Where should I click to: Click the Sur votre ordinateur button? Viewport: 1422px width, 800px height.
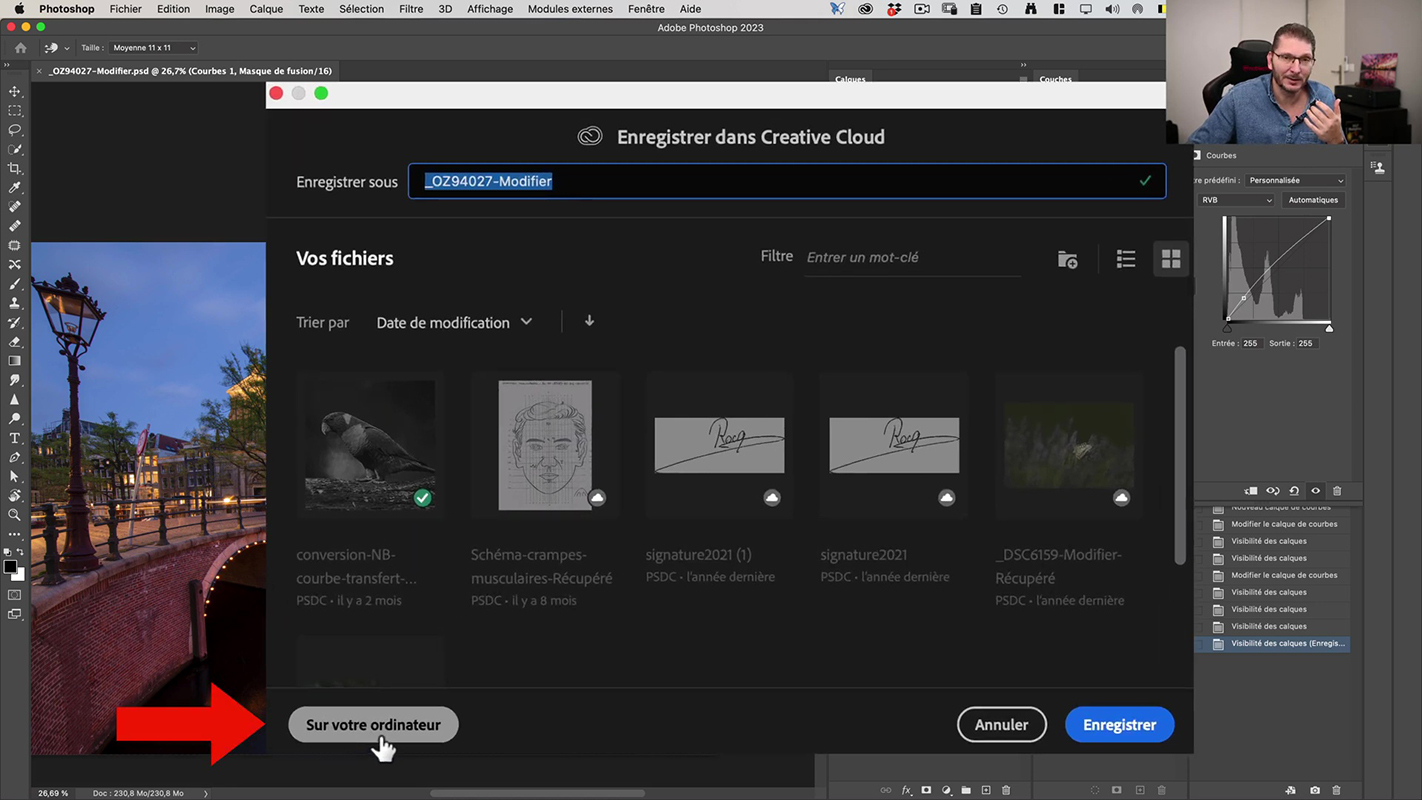pos(373,725)
